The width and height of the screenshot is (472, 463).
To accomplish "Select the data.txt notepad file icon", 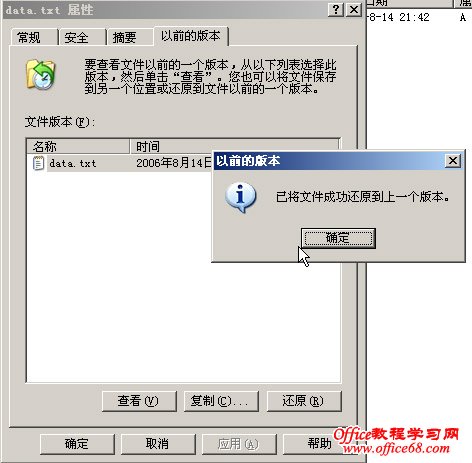I will tap(39, 163).
